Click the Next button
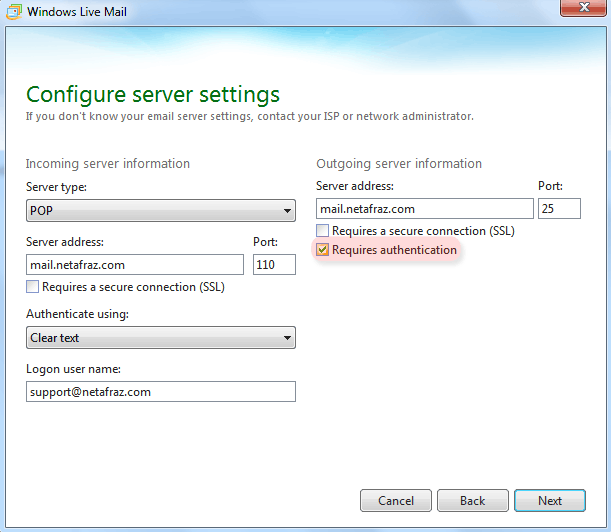611x532 pixels. pyautogui.click(x=549, y=500)
